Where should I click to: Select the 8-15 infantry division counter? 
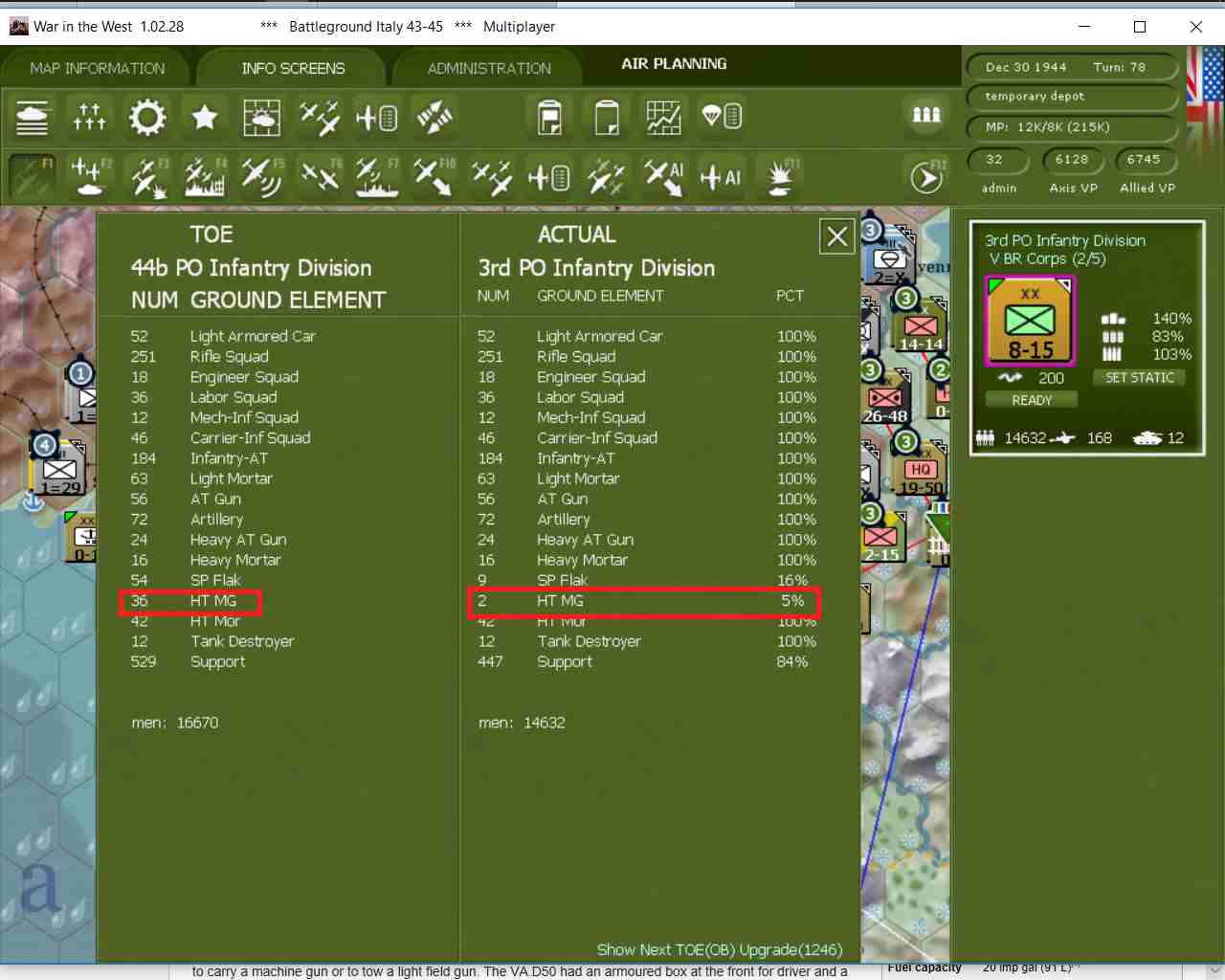click(1031, 322)
